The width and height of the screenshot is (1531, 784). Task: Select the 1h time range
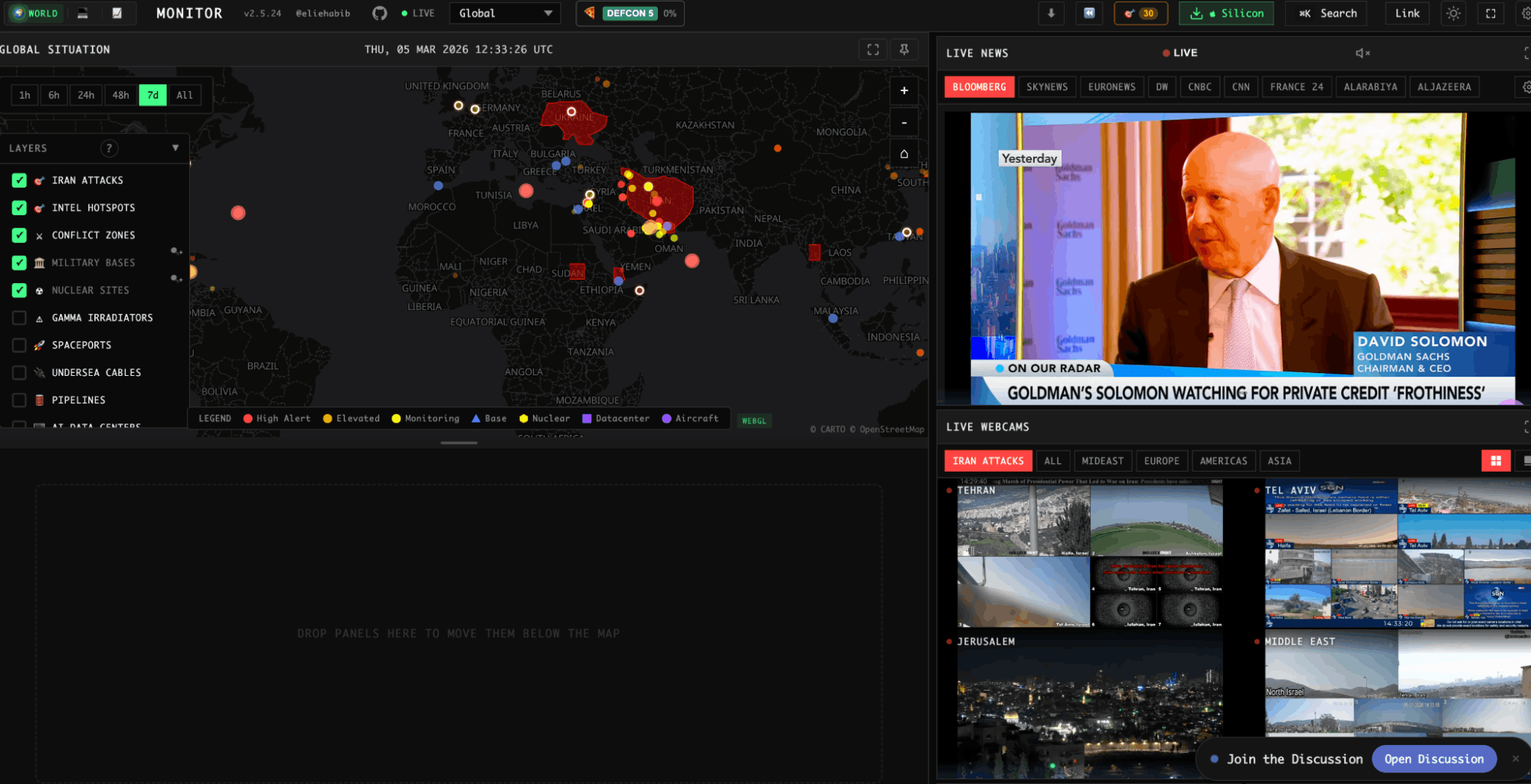(x=25, y=95)
